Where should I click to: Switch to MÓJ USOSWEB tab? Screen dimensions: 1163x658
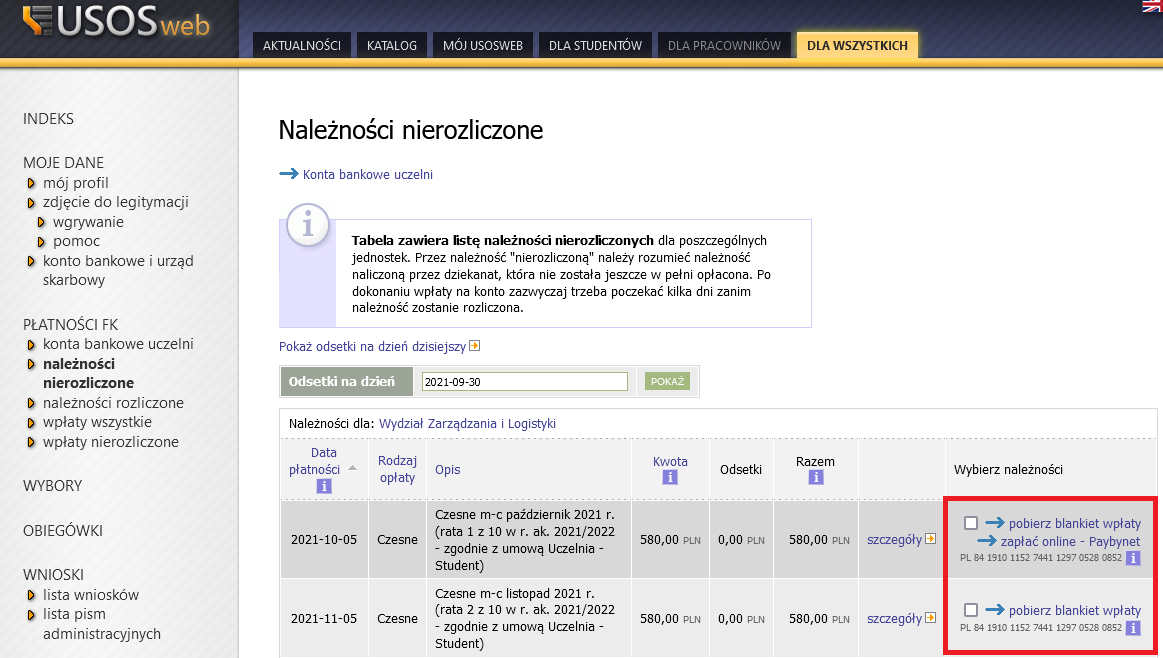pyautogui.click(x=483, y=45)
